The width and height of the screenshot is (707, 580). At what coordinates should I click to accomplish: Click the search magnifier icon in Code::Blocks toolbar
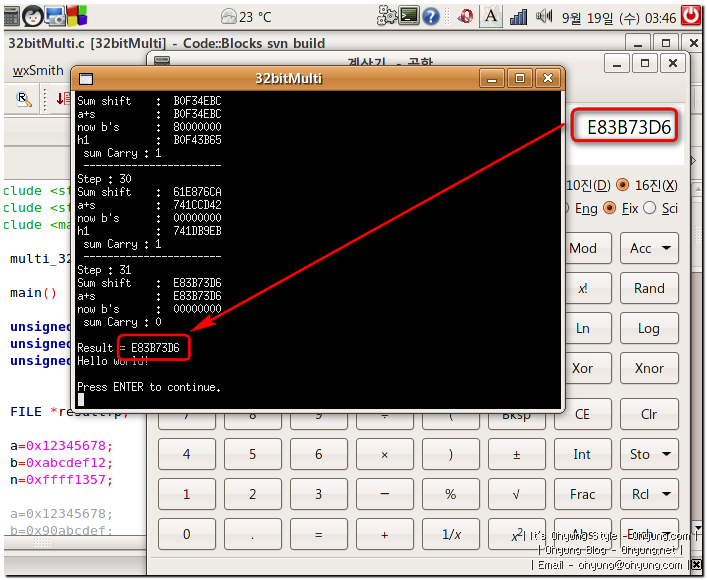(x=23, y=99)
